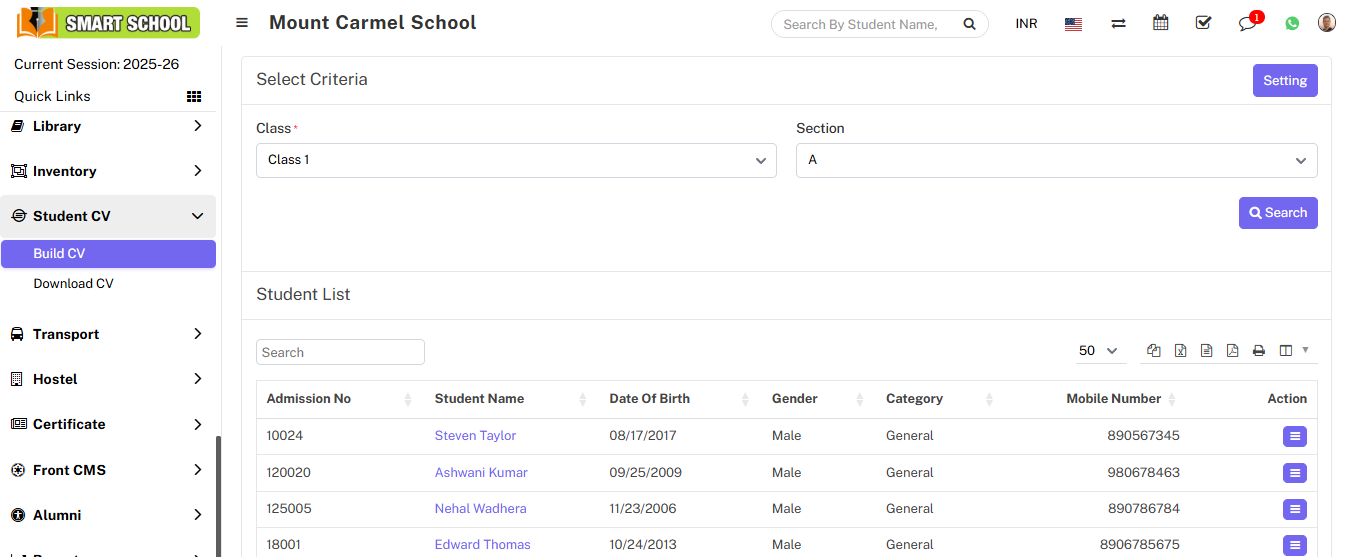Change the 50 rows-per-page dropdown
This screenshot has height=557, width=1349.
[1097, 351]
